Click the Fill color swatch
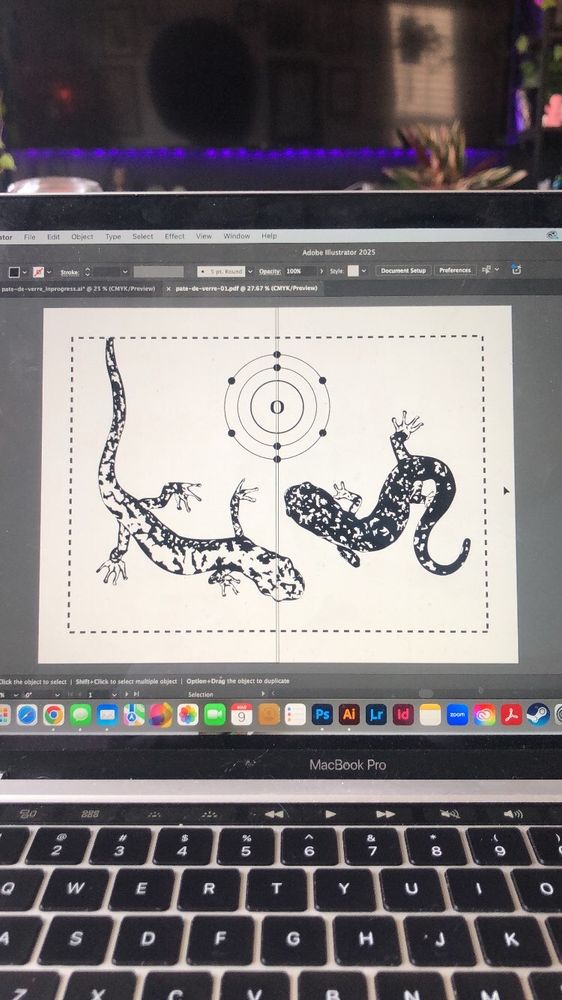 [14, 272]
